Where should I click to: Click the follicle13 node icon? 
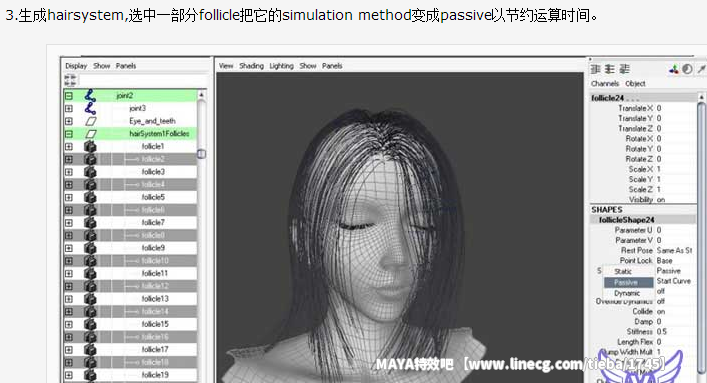tap(90, 299)
